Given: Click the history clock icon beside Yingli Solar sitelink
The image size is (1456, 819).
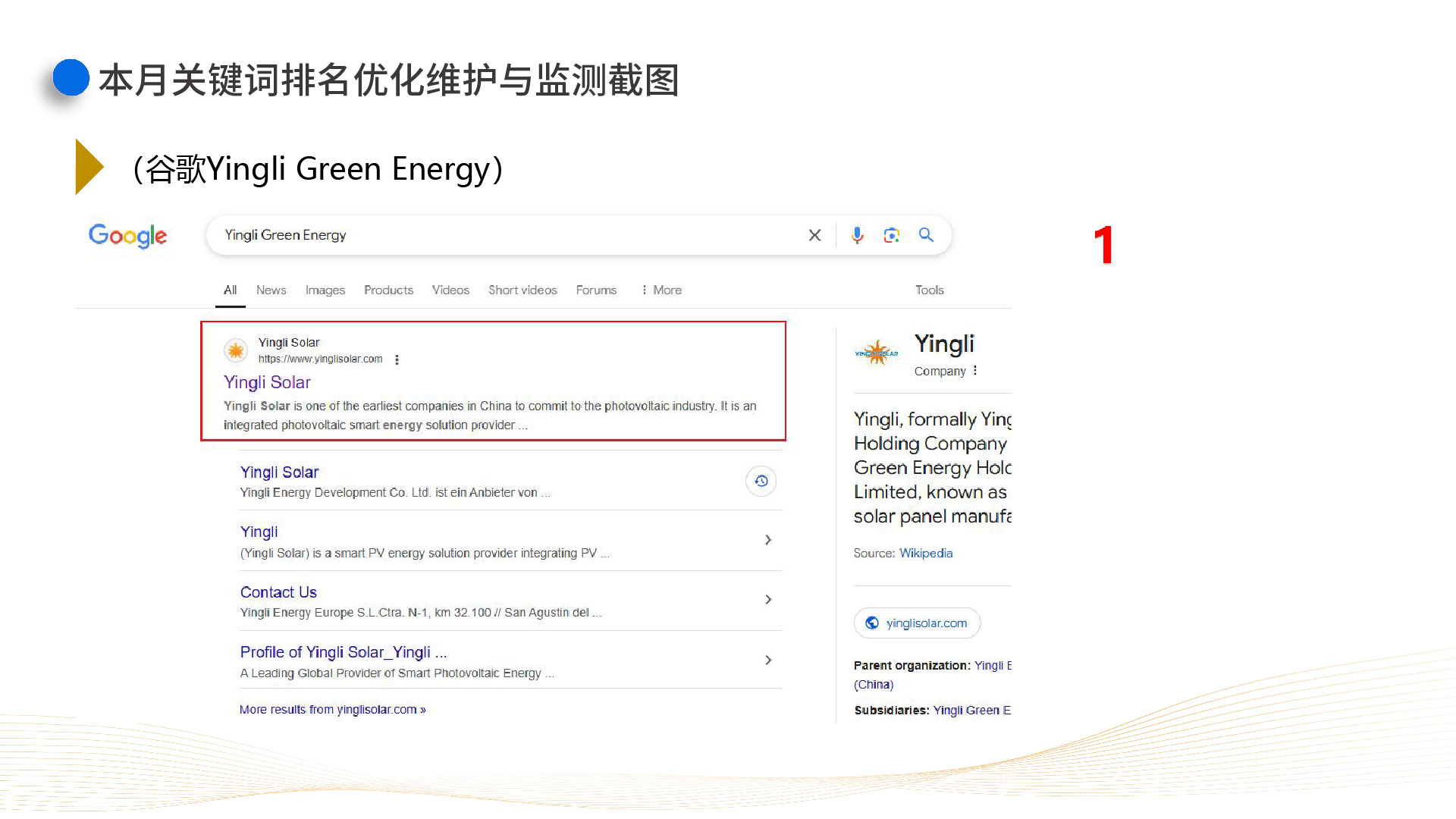Looking at the screenshot, I should point(761,481).
